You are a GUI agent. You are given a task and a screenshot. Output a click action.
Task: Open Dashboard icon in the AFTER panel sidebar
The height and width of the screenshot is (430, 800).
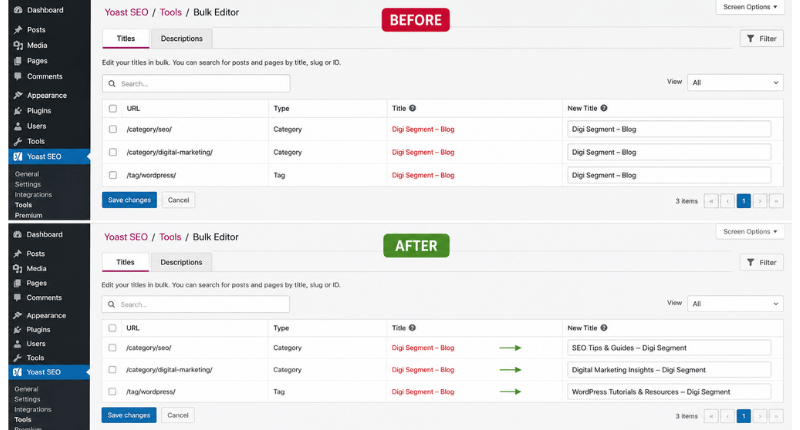click(18, 234)
